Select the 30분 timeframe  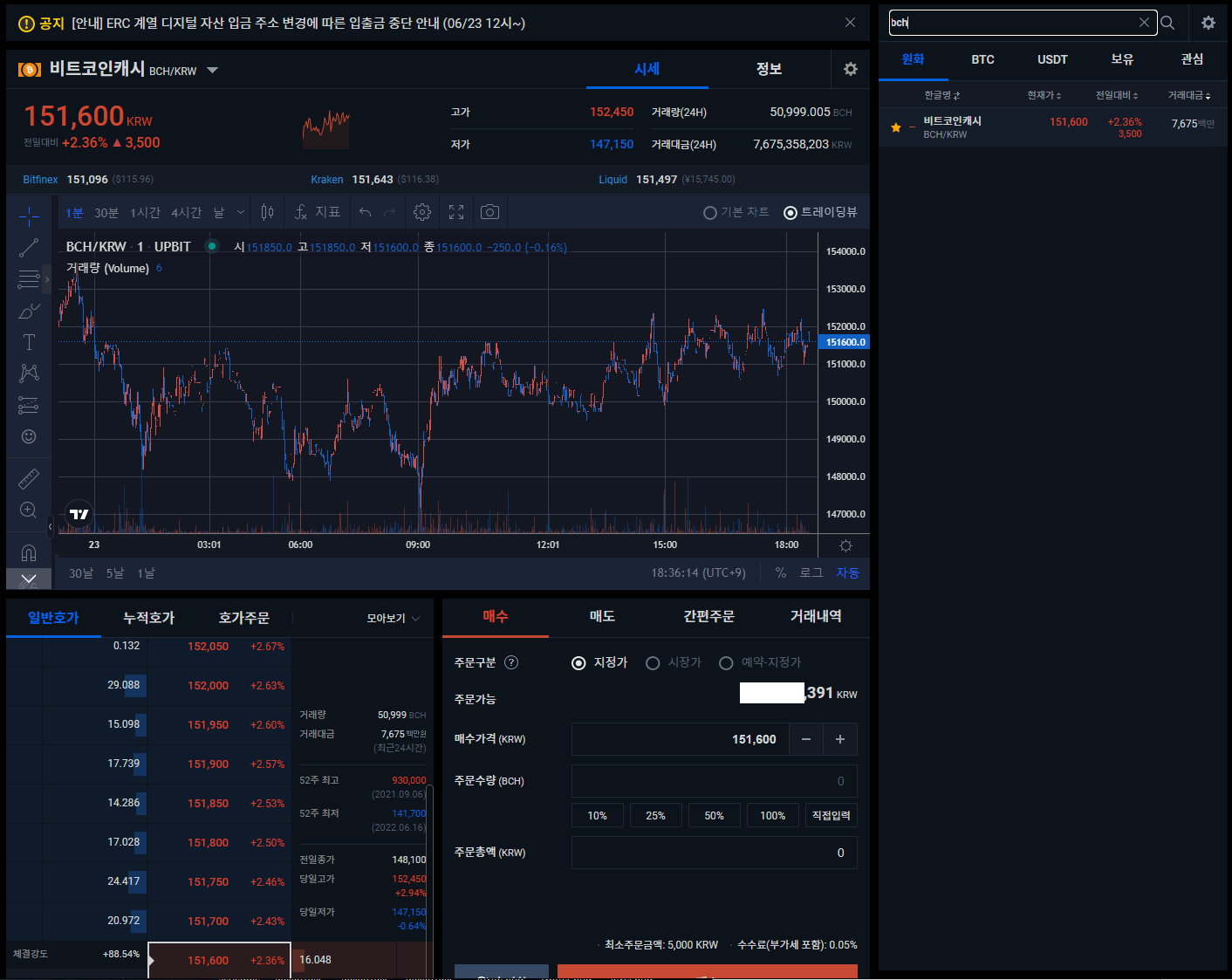coord(106,212)
